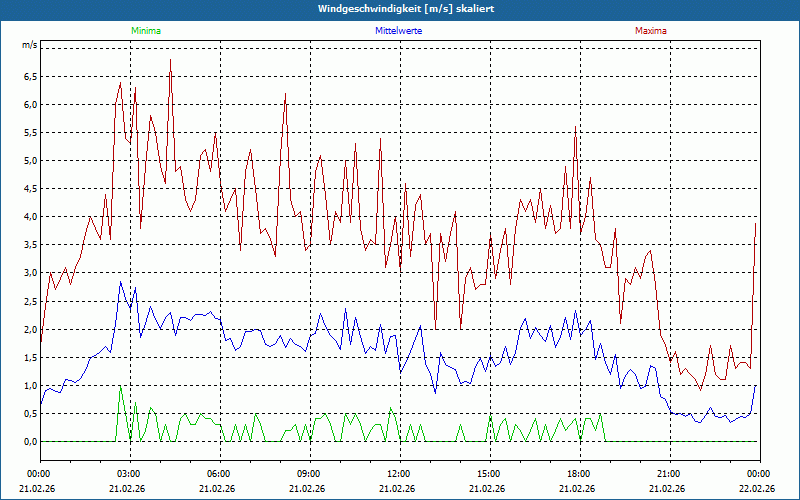This screenshot has width=800, height=500.
Task: Click the red Maxima legend label
Action: click(x=651, y=31)
